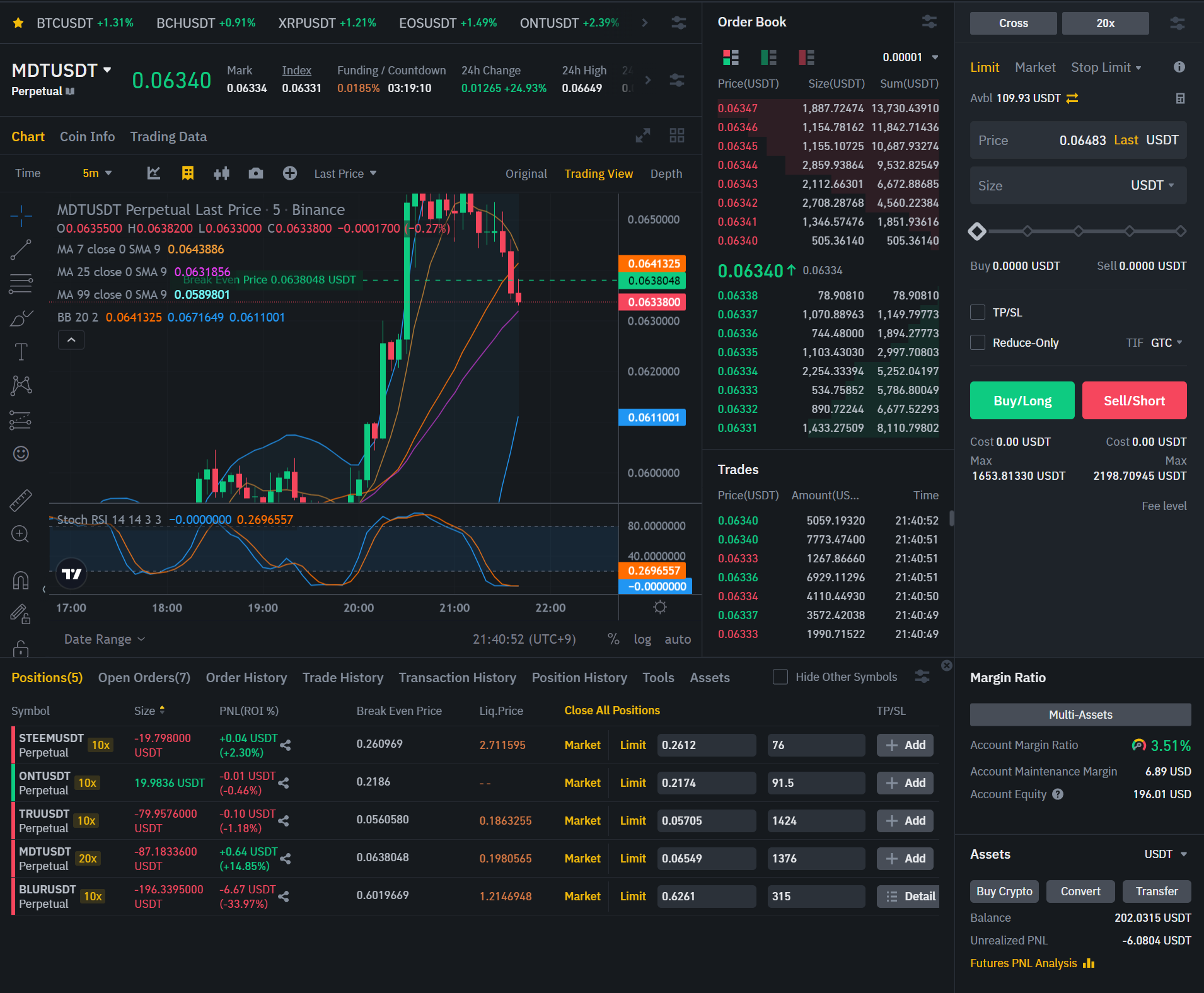This screenshot has width=1204, height=993.
Task: Enable the TP/SL checkbox
Action: 978,312
